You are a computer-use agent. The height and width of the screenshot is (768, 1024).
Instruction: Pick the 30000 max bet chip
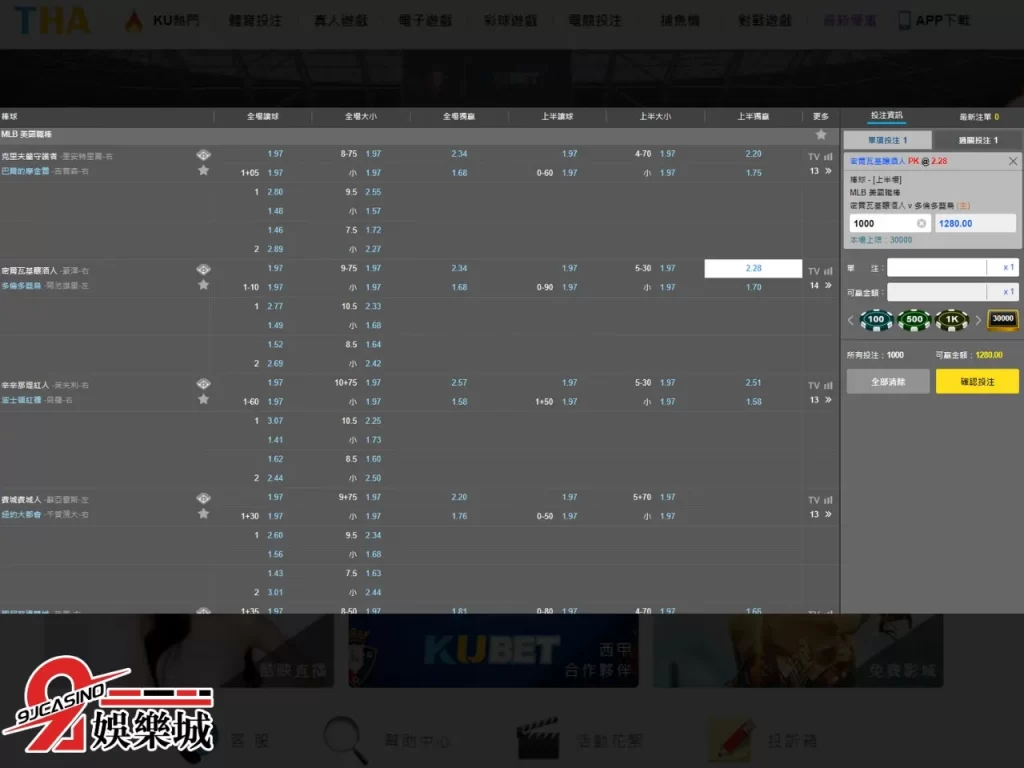(1002, 319)
